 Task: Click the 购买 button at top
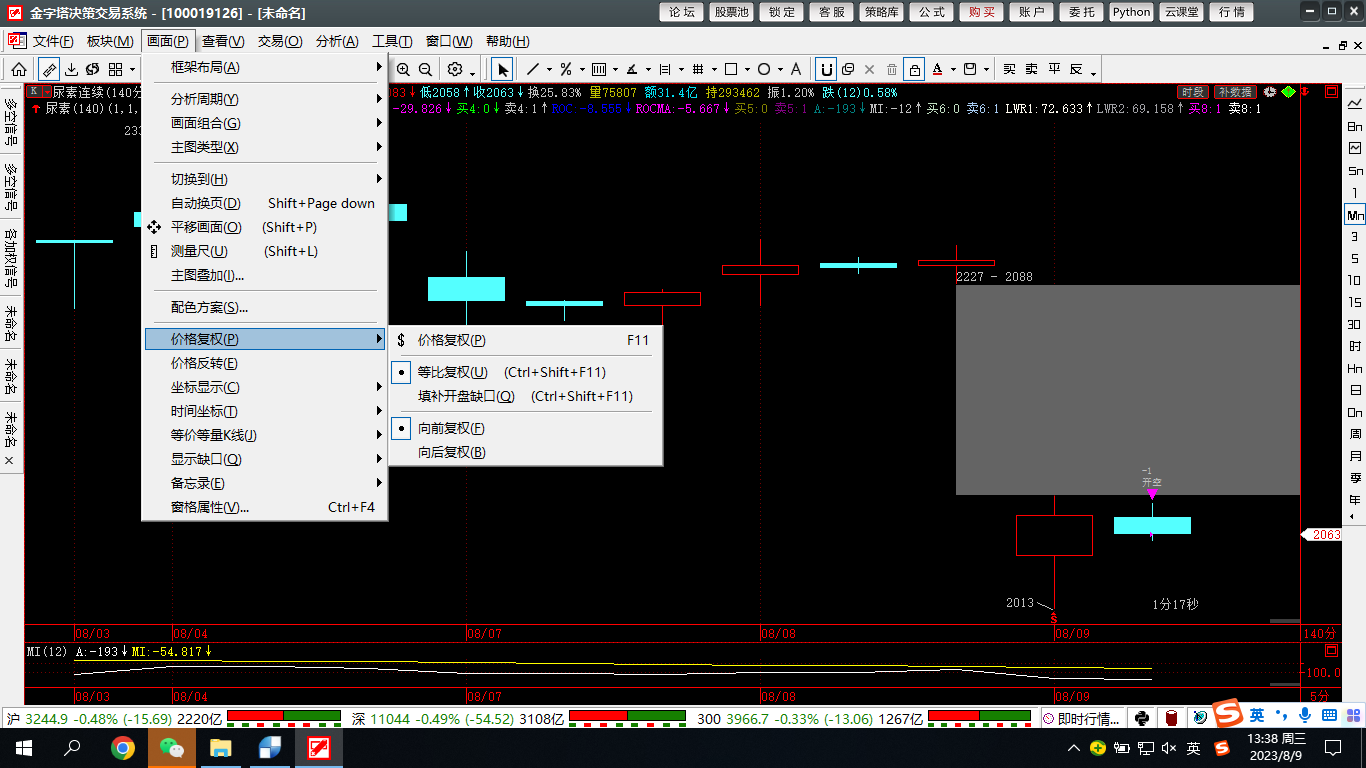tap(981, 12)
